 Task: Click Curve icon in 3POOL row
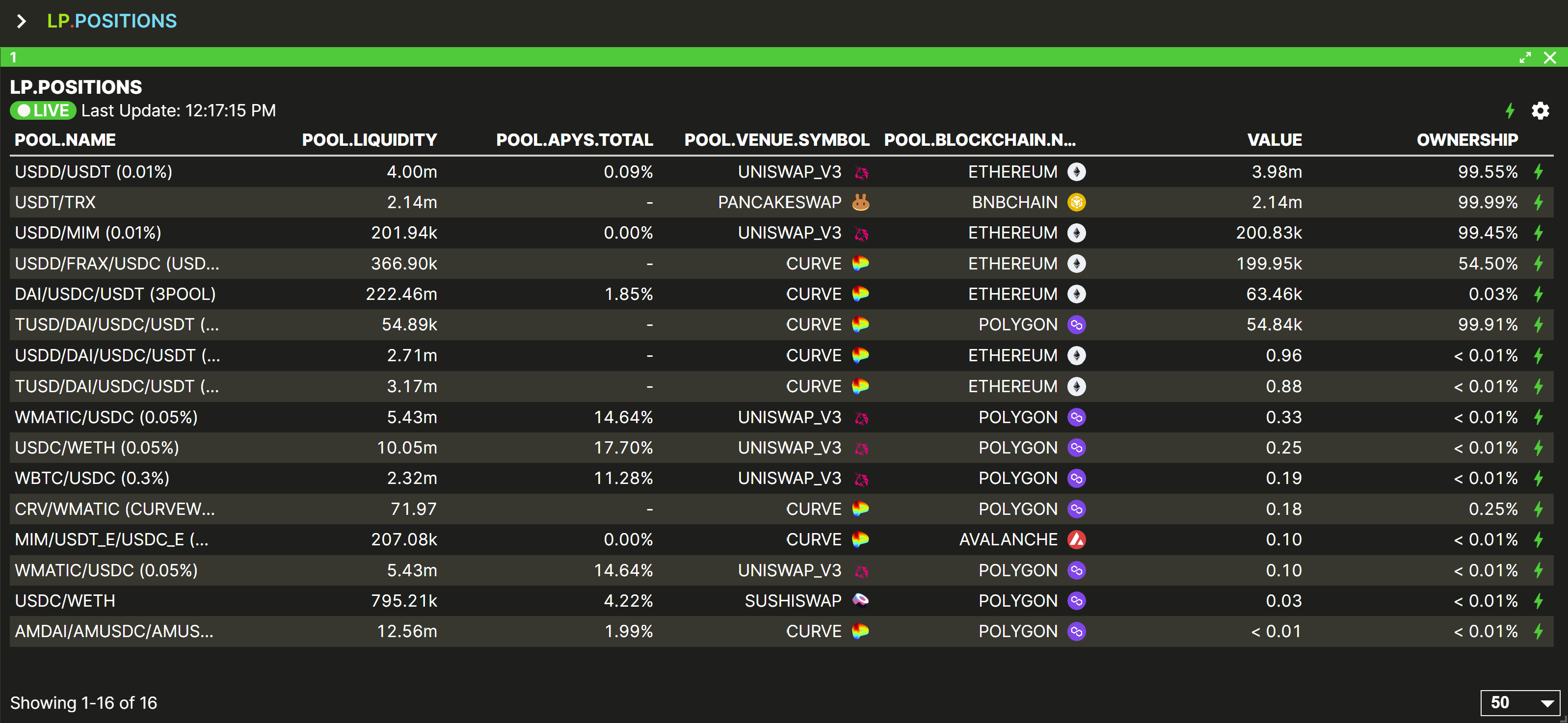[861, 294]
